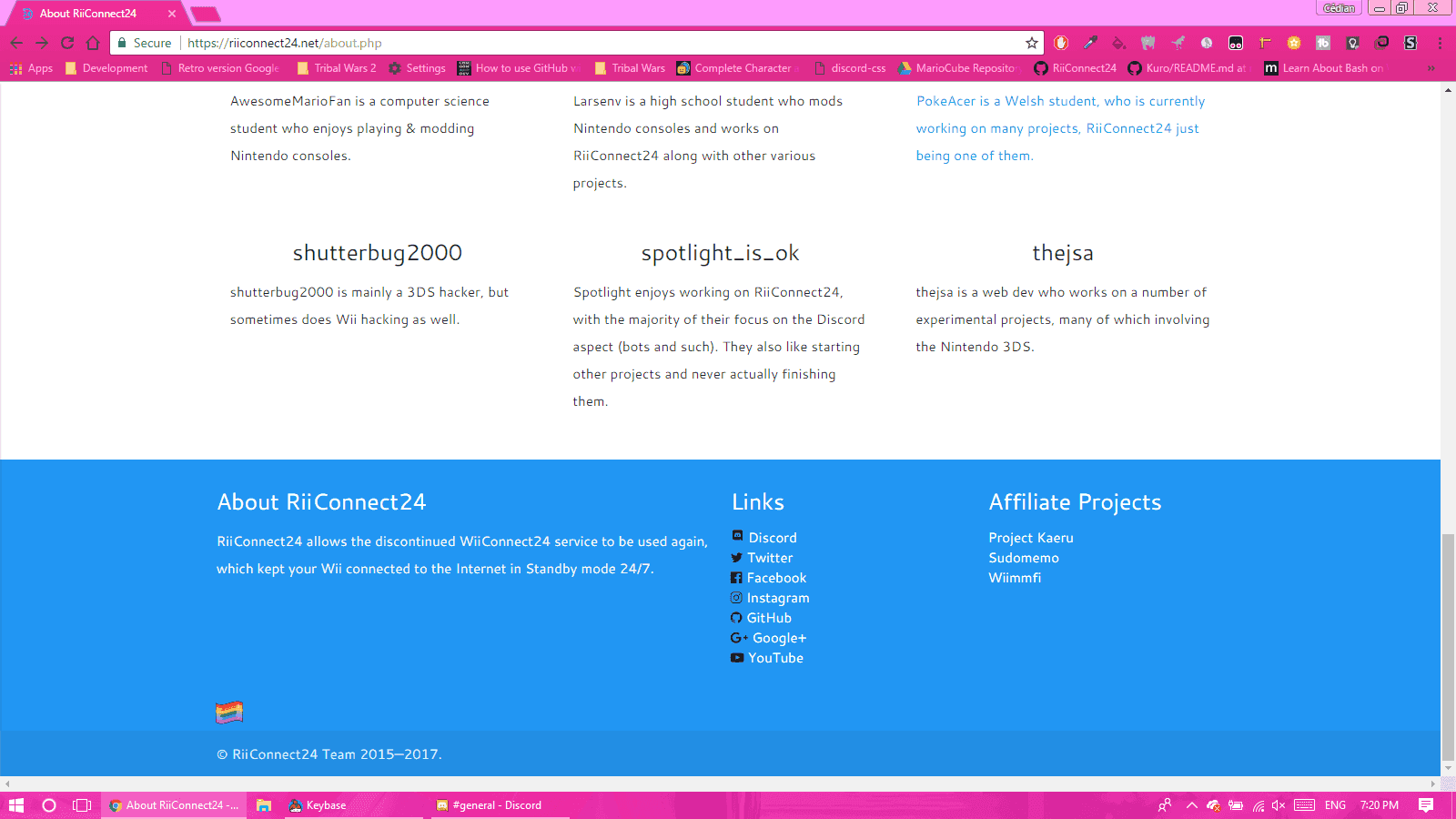1456x819 pixels.
Task: Visit the Sudomemo affiliate link
Action: pos(1024,558)
